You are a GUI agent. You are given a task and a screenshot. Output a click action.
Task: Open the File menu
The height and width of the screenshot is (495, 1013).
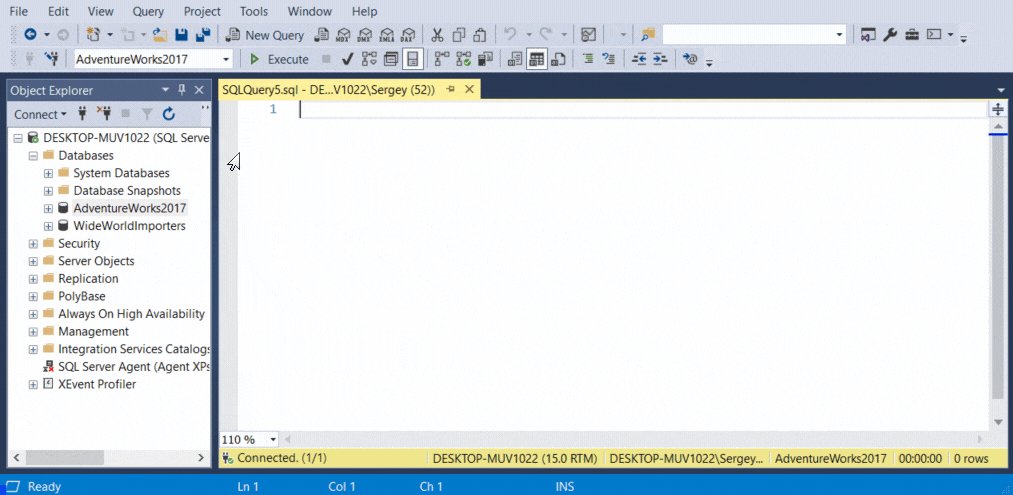[19, 11]
